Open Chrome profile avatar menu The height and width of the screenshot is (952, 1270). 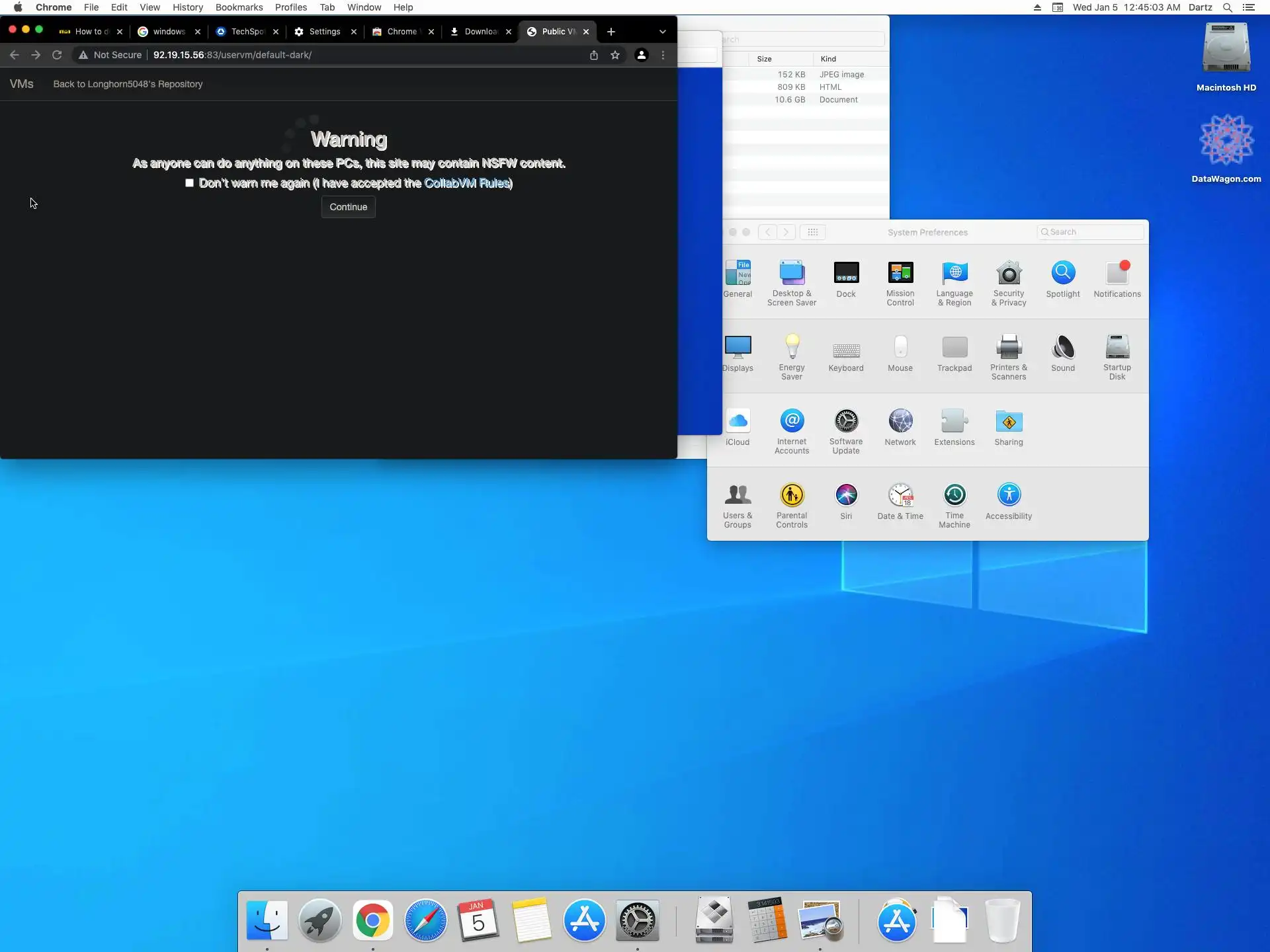pyautogui.click(x=641, y=55)
